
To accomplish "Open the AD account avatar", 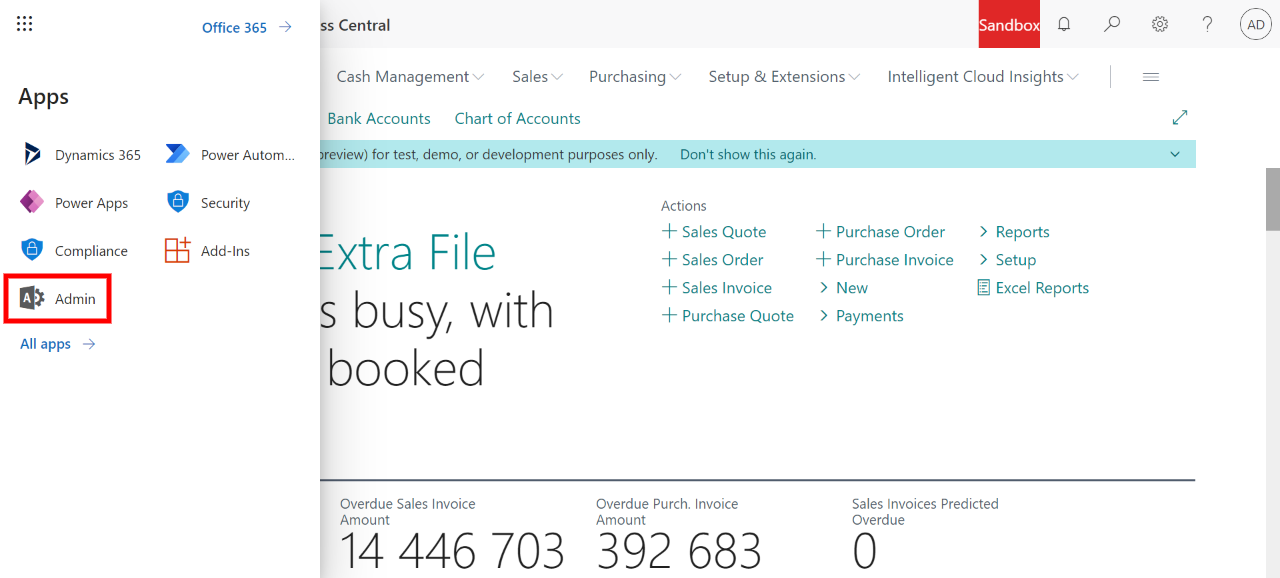I will point(1256,24).
